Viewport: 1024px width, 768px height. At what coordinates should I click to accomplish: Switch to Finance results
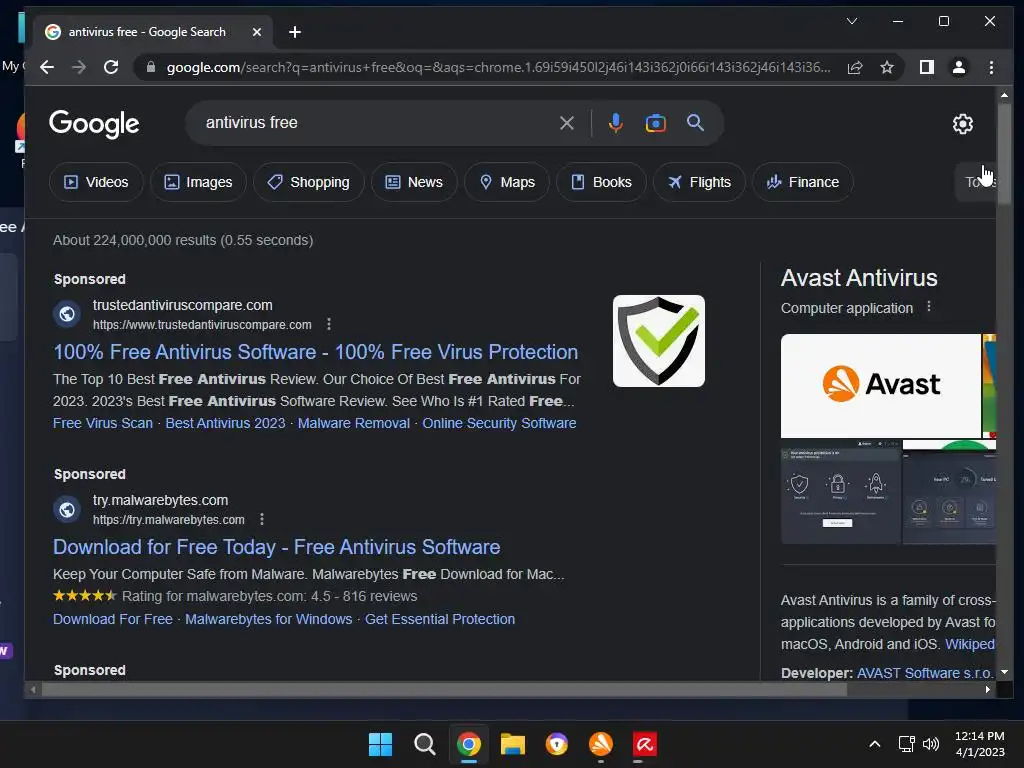(803, 182)
